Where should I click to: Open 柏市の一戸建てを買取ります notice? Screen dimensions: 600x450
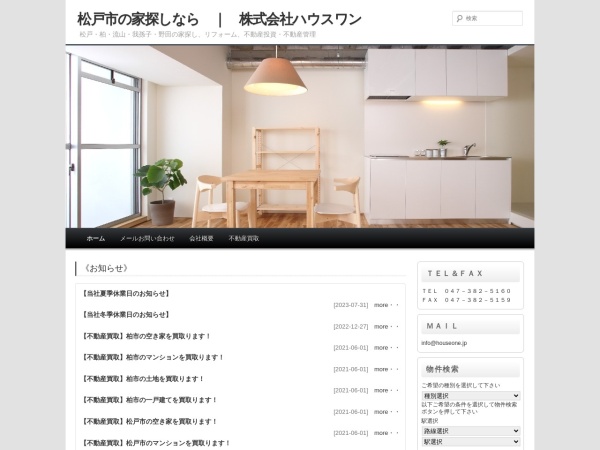coord(149,400)
